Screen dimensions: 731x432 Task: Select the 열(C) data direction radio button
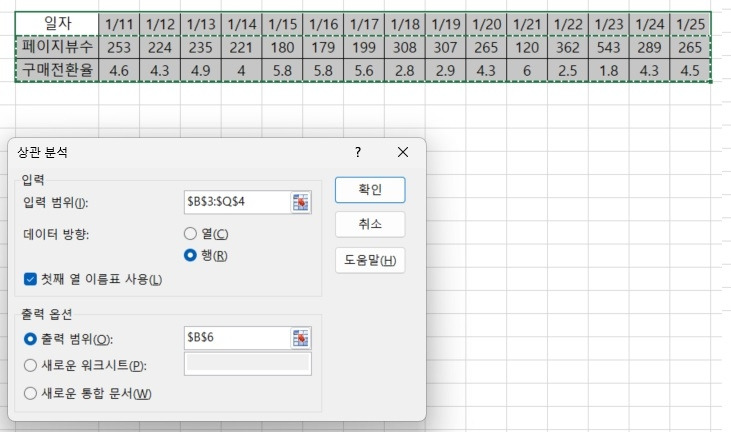(x=190, y=233)
